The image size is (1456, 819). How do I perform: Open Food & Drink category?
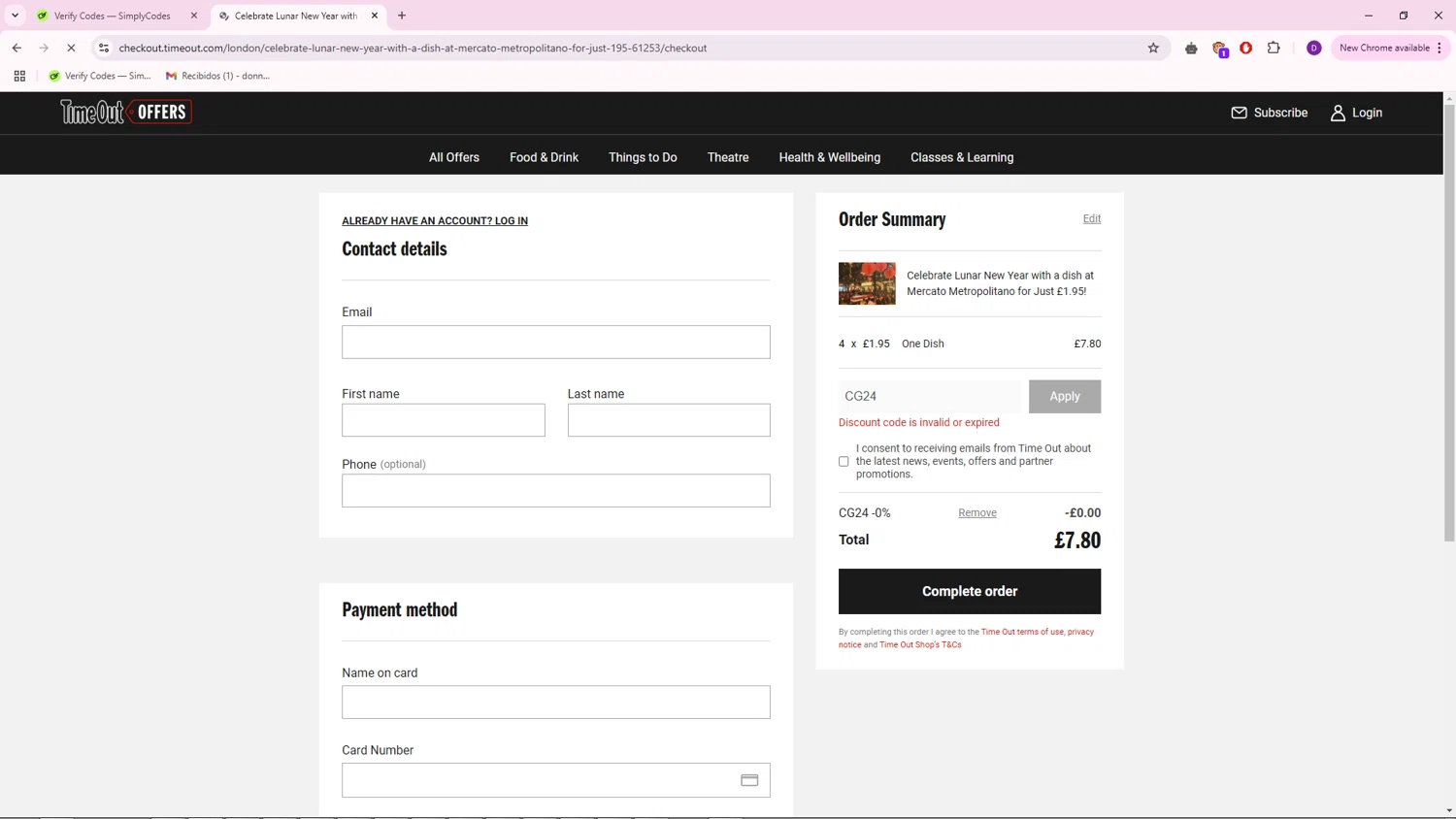[544, 157]
